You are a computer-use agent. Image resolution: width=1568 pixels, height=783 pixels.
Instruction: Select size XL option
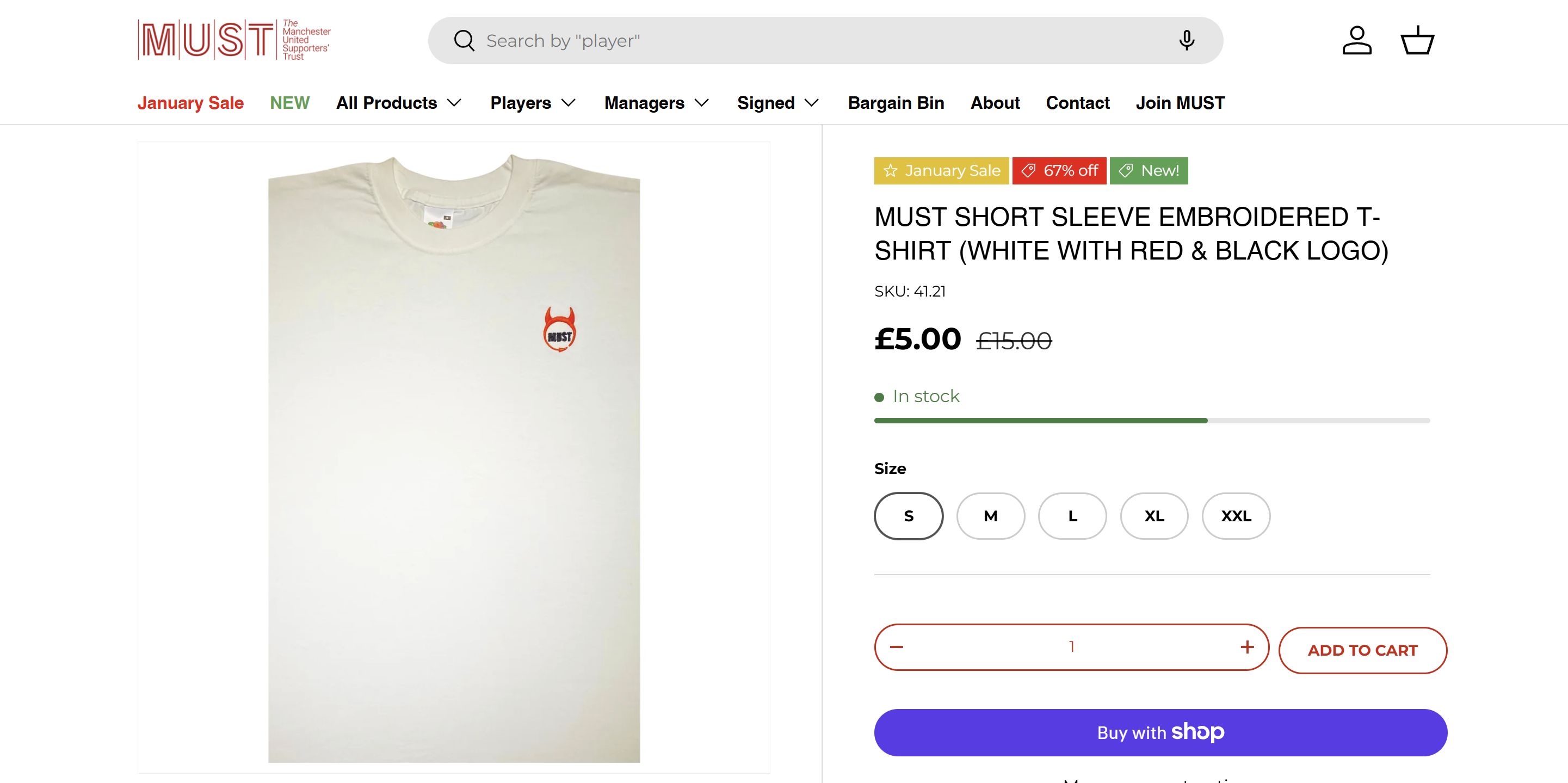(x=1154, y=516)
